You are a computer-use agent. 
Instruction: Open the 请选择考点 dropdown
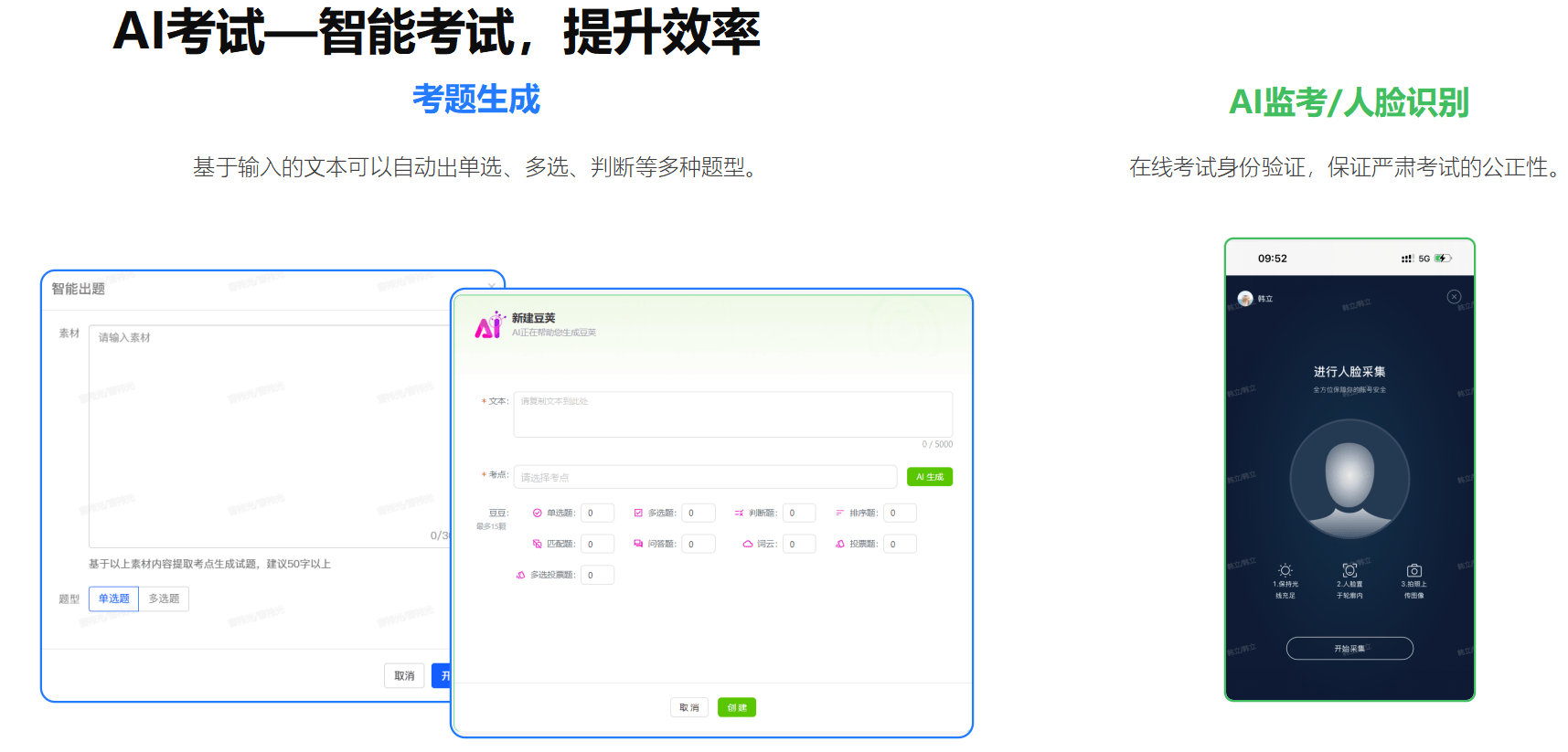click(x=704, y=477)
